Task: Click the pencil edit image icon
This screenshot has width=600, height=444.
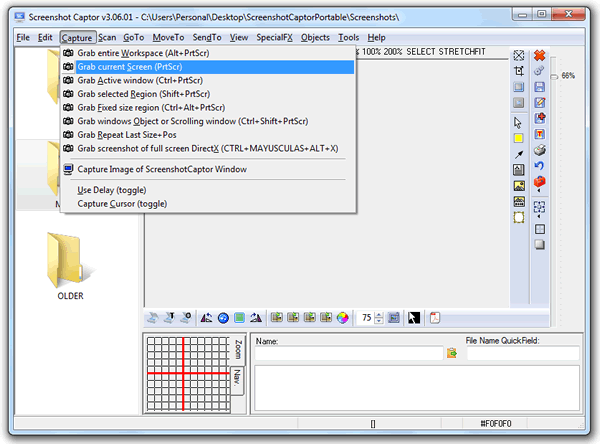Action: (x=540, y=103)
